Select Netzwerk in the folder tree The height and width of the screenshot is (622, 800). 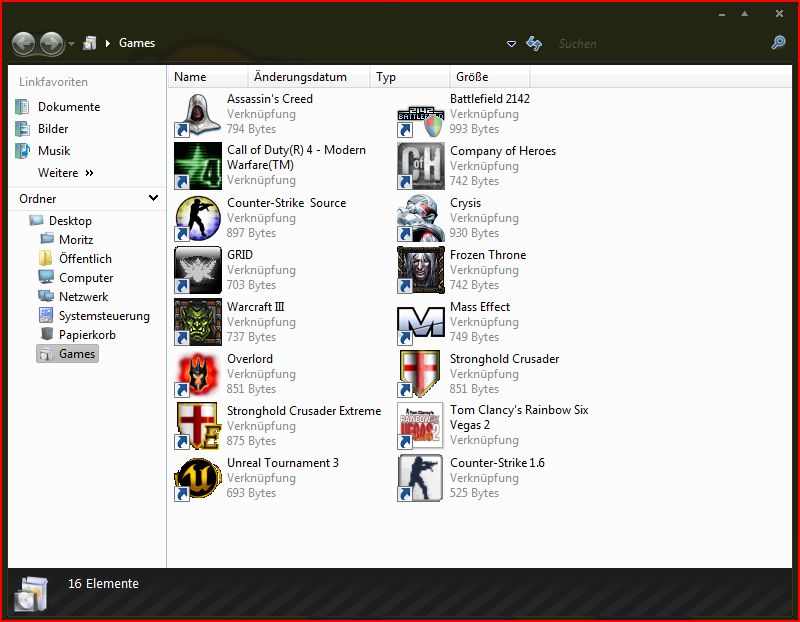click(x=73, y=296)
